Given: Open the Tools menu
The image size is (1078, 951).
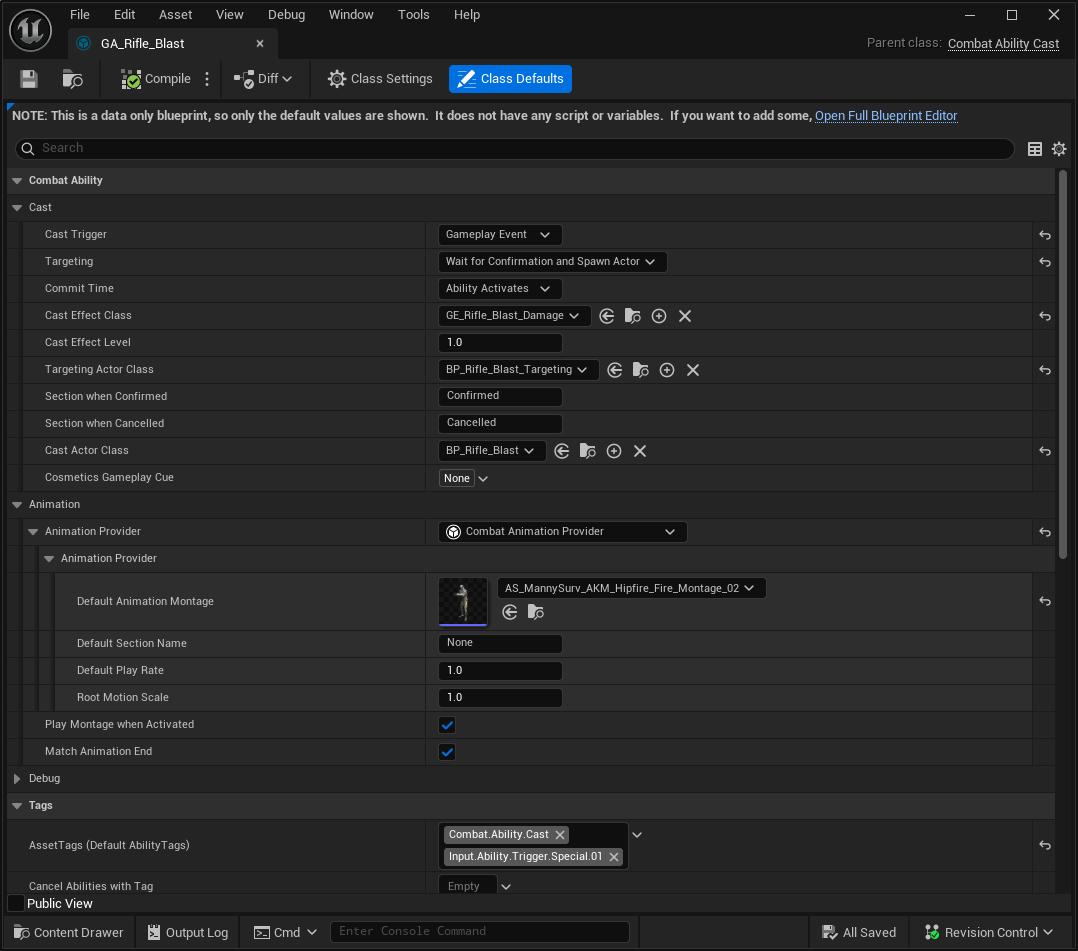Looking at the screenshot, I should pos(413,15).
